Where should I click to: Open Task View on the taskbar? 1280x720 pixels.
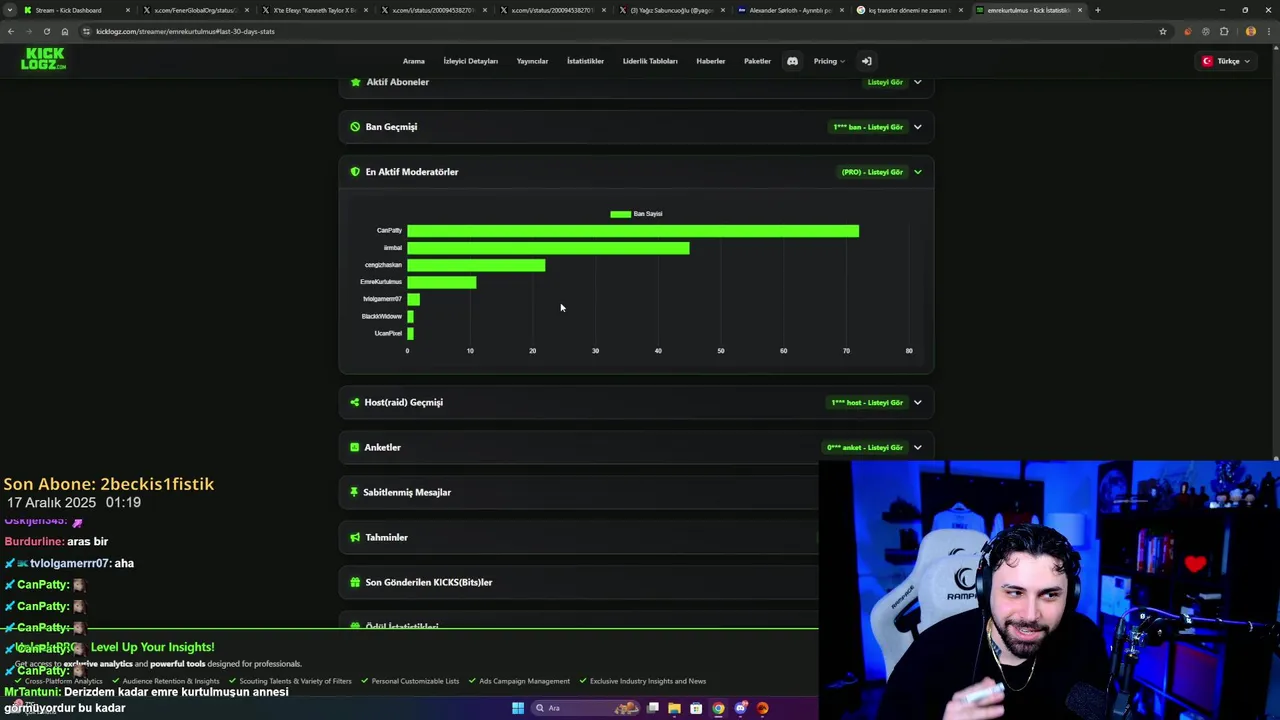point(653,708)
